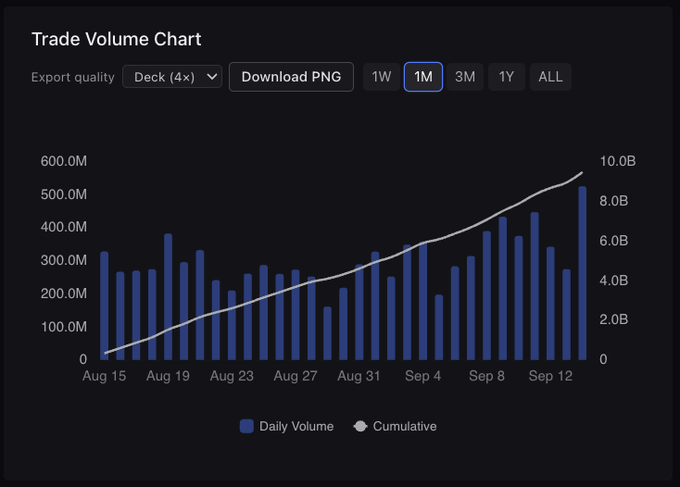680x487 pixels.
Task: Toggle the Cumulative legend marker
Action: click(360, 426)
